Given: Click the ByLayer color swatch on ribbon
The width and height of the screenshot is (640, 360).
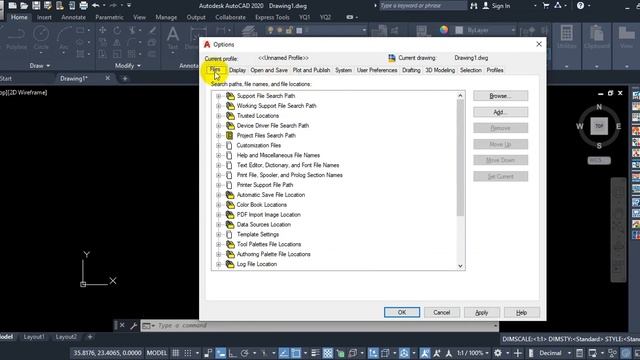Looking at the screenshot, I should click(459, 30).
